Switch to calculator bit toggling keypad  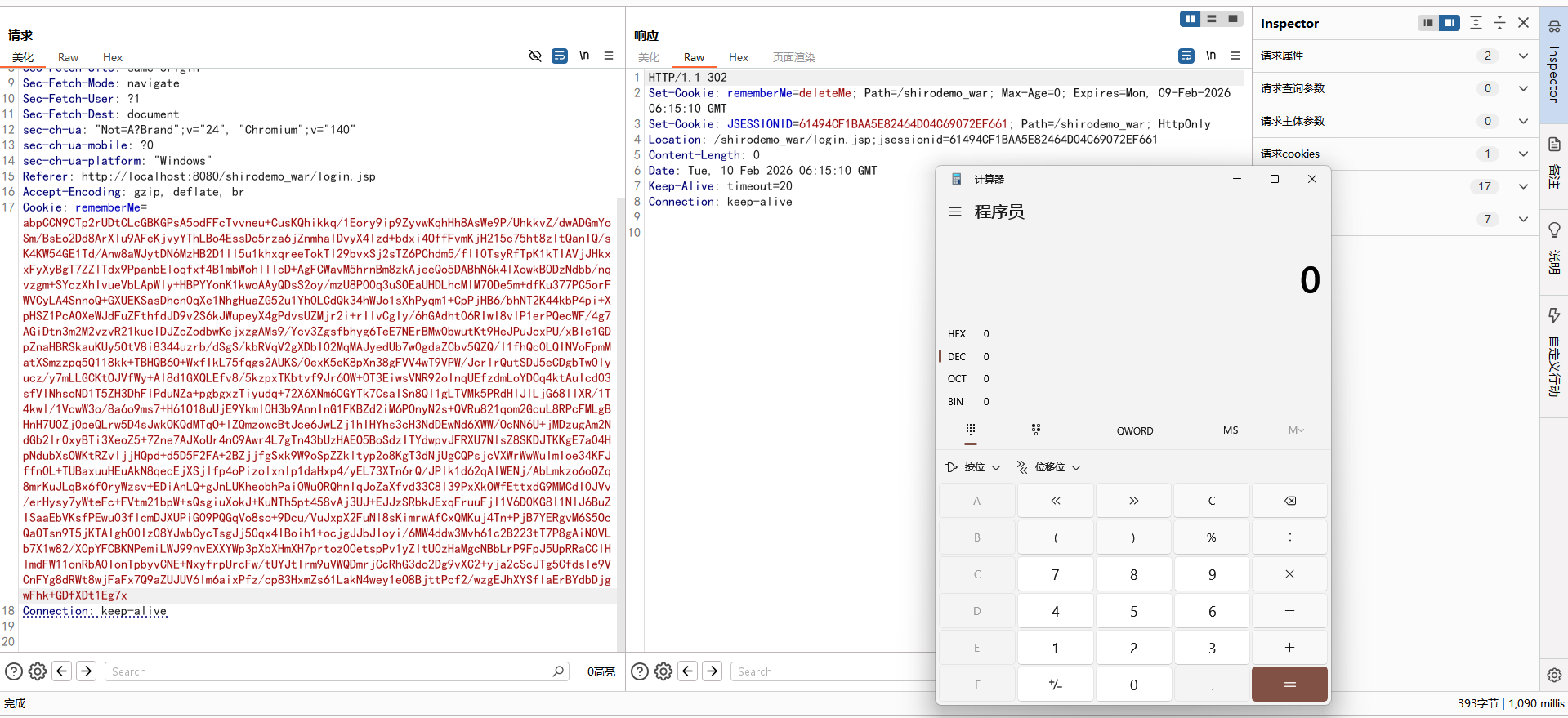pyautogui.click(x=1036, y=430)
